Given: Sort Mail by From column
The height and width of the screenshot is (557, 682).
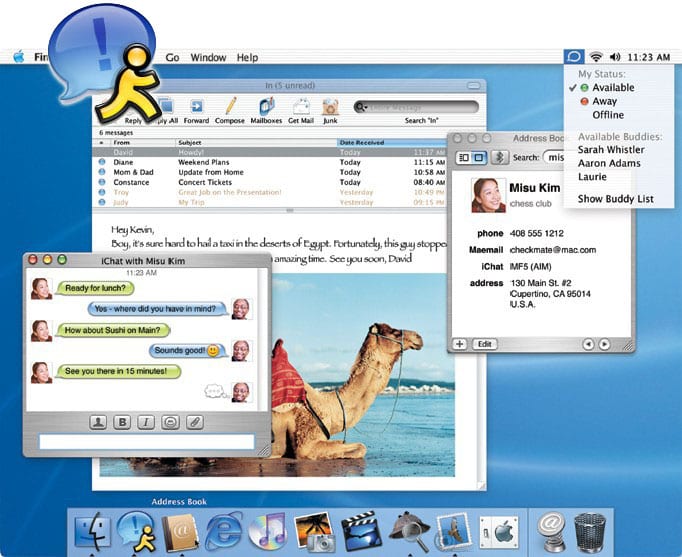Looking at the screenshot, I should pos(144,142).
